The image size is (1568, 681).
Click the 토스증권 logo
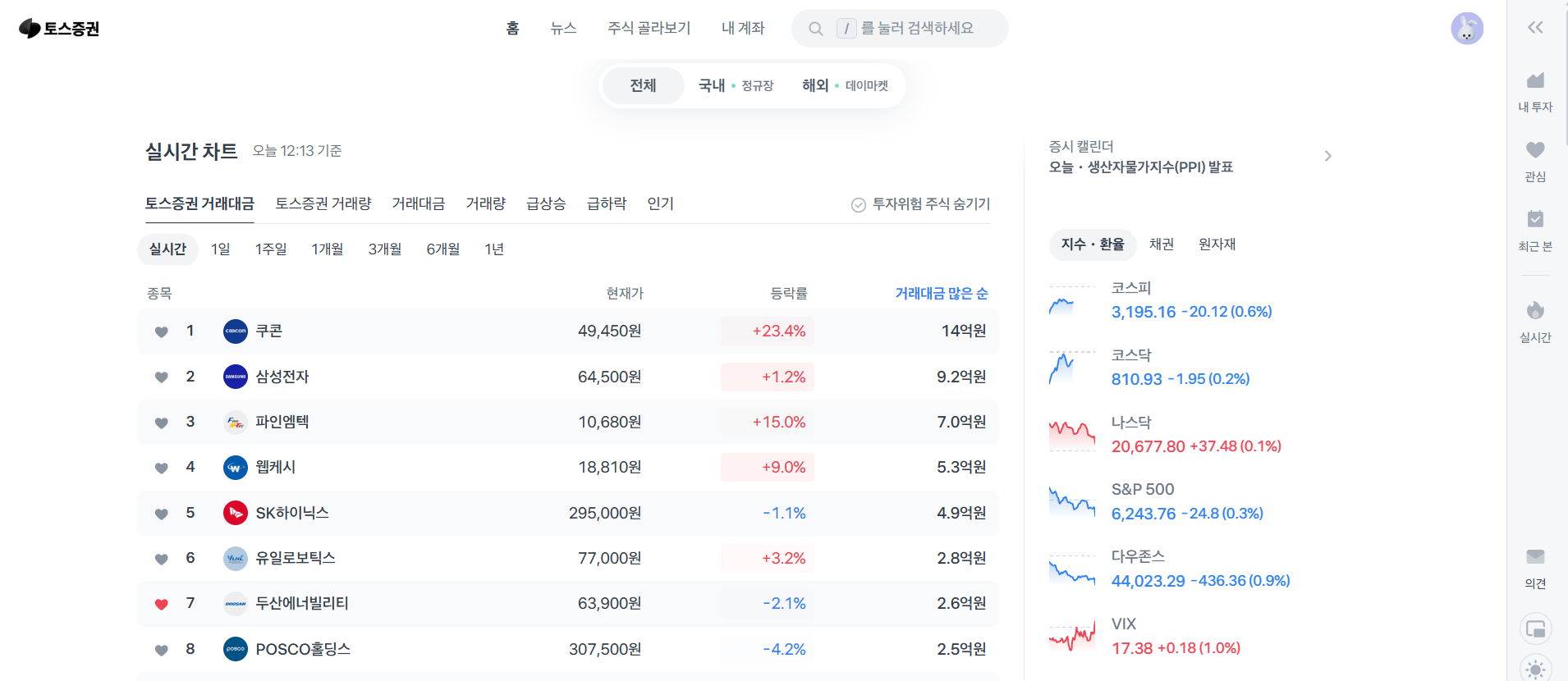(x=59, y=29)
